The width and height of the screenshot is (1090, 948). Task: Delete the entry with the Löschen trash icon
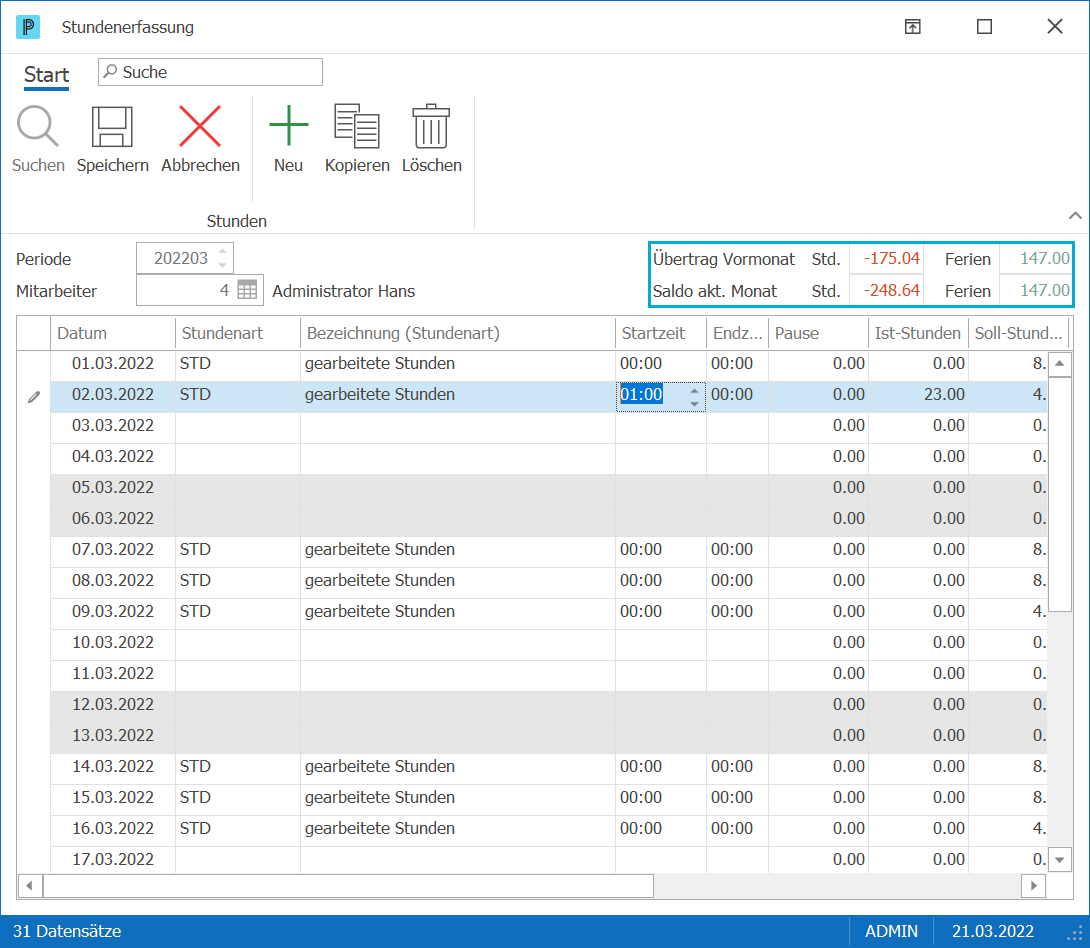click(x=431, y=126)
